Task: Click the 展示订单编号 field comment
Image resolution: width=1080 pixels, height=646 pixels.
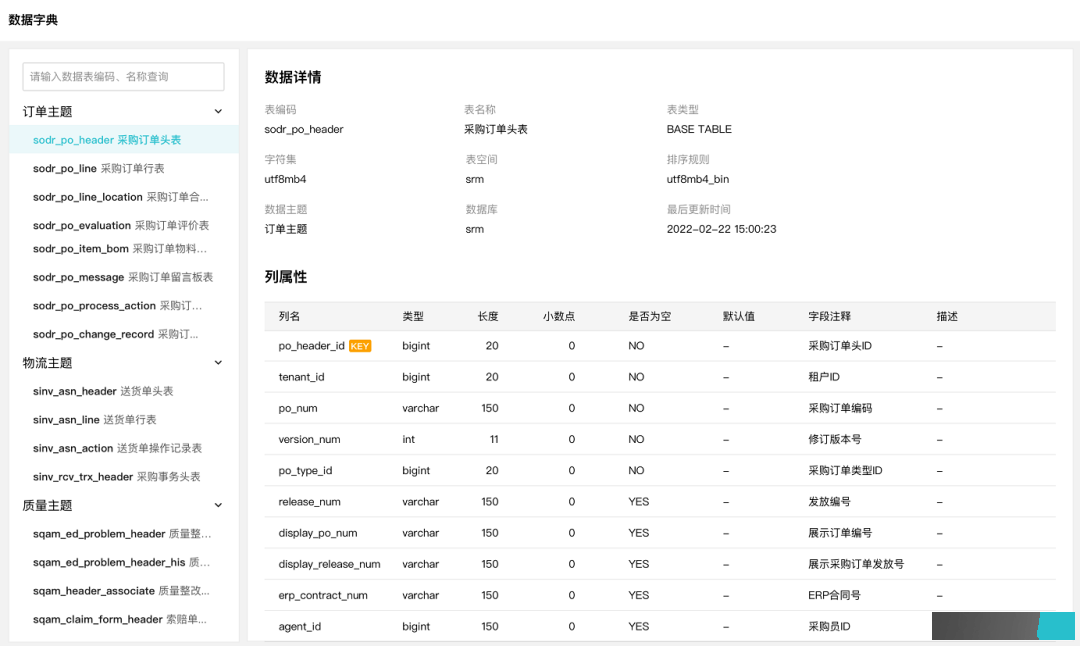Action: click(840, 533)
